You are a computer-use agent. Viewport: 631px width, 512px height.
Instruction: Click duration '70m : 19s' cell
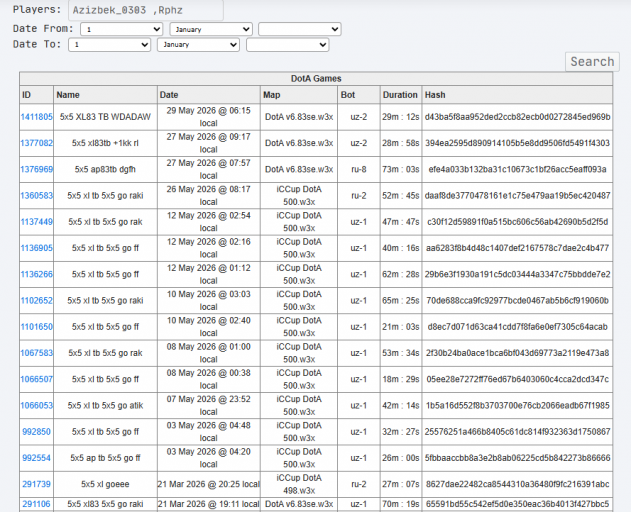click(x=400, y=504)
